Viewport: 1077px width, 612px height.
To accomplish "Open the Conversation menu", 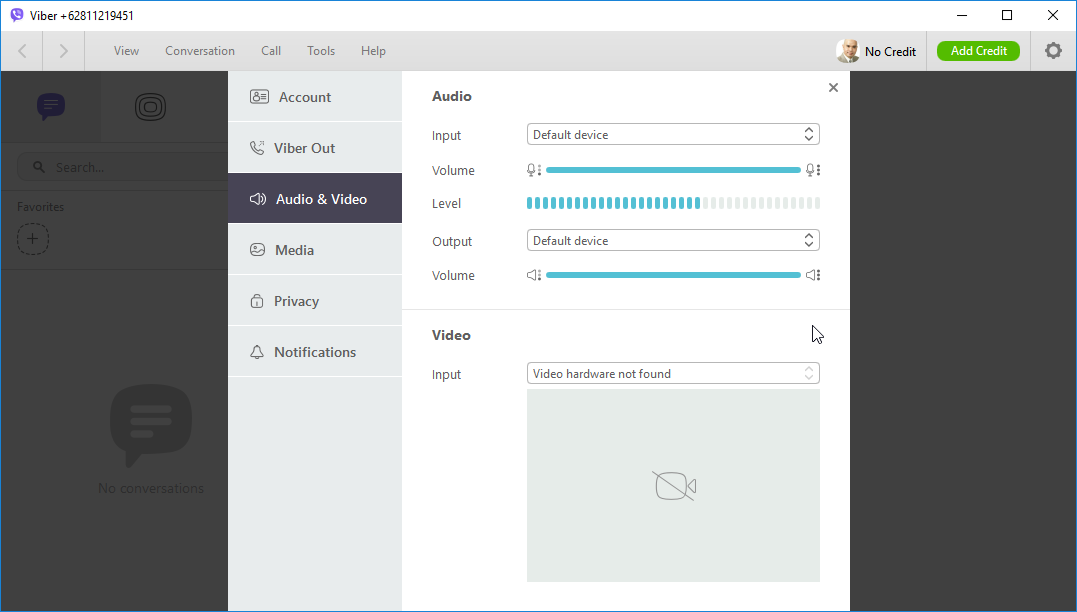I will coord(200,51).
